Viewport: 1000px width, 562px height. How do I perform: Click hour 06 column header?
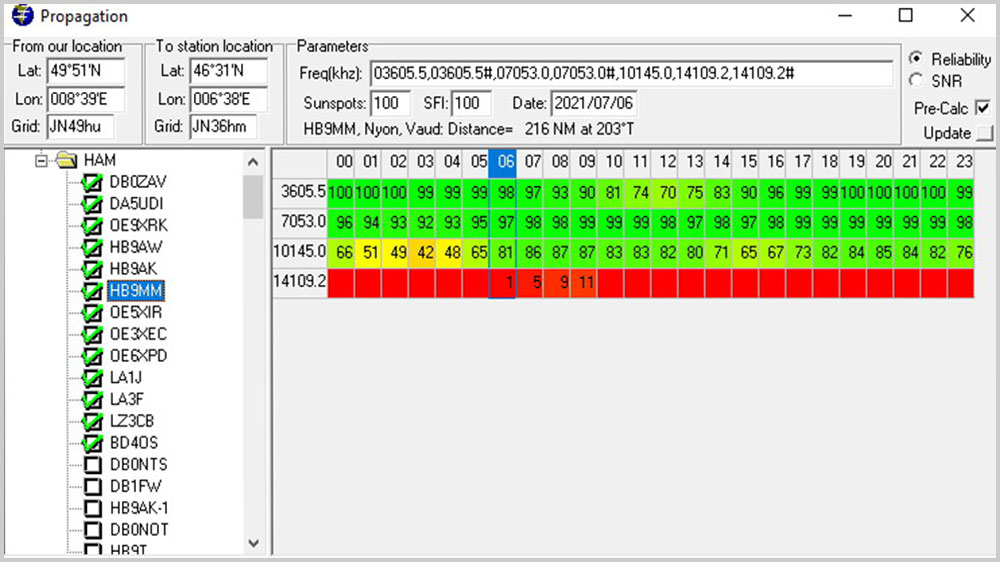pos(506,162)
